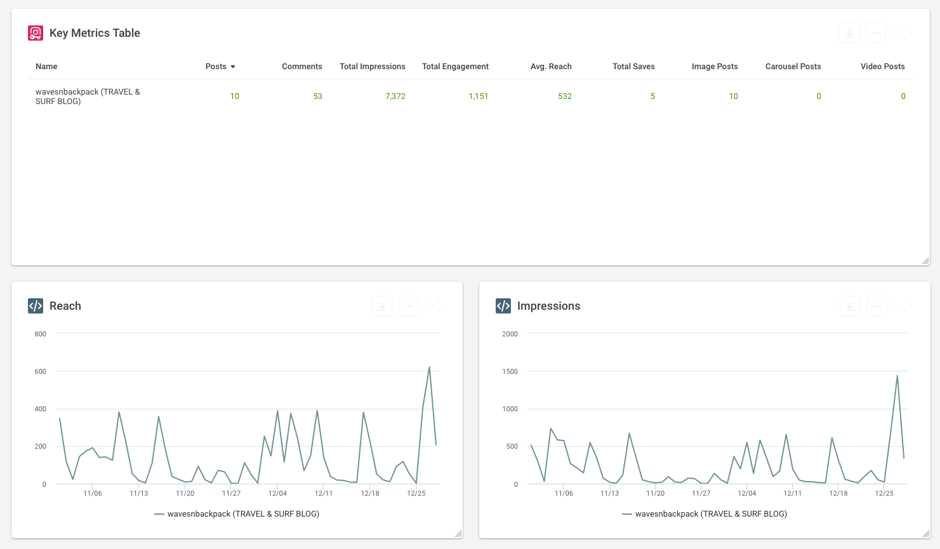The width and height of the screenshot is (940, 549).
Task: Sort by Name column header
Action: click(x=46, y=67)
